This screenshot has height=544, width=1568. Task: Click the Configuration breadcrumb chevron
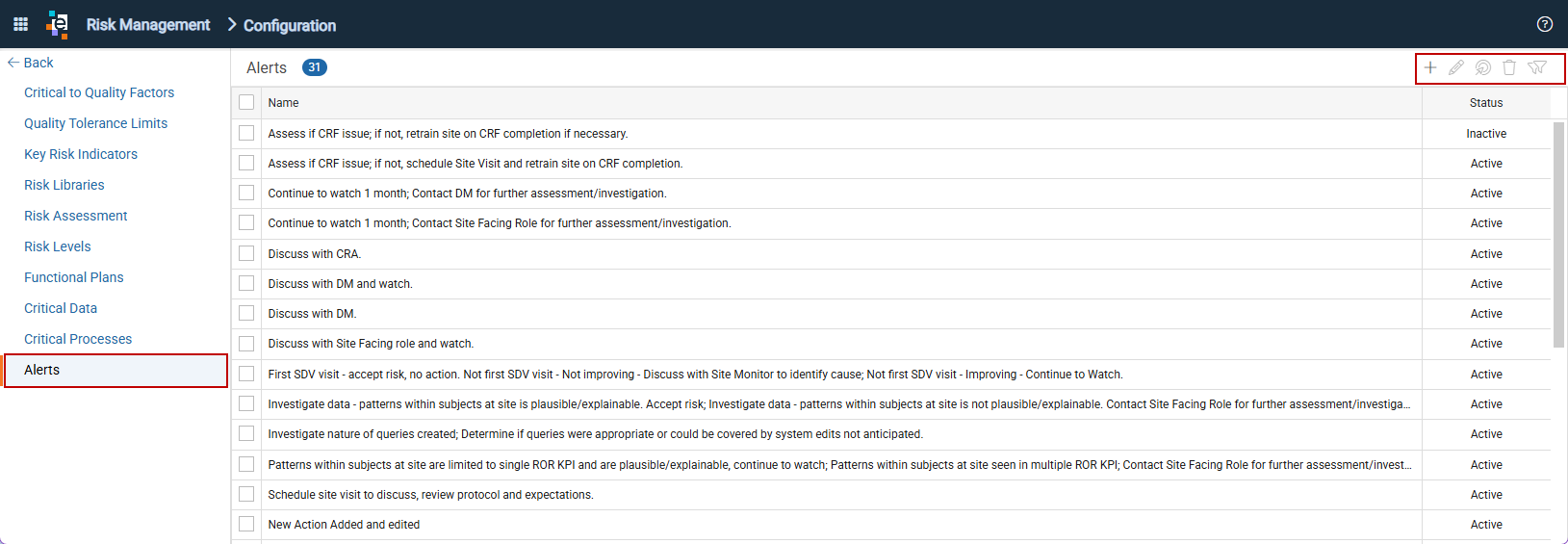point(232,24)
